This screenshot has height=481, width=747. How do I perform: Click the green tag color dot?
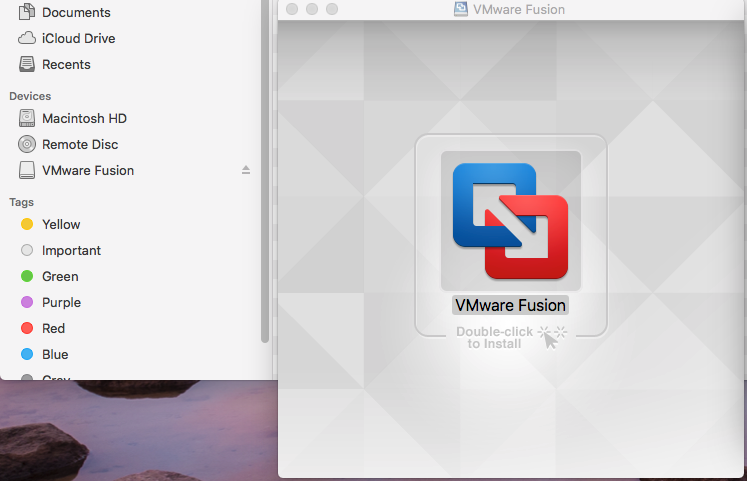click(27, 276)
